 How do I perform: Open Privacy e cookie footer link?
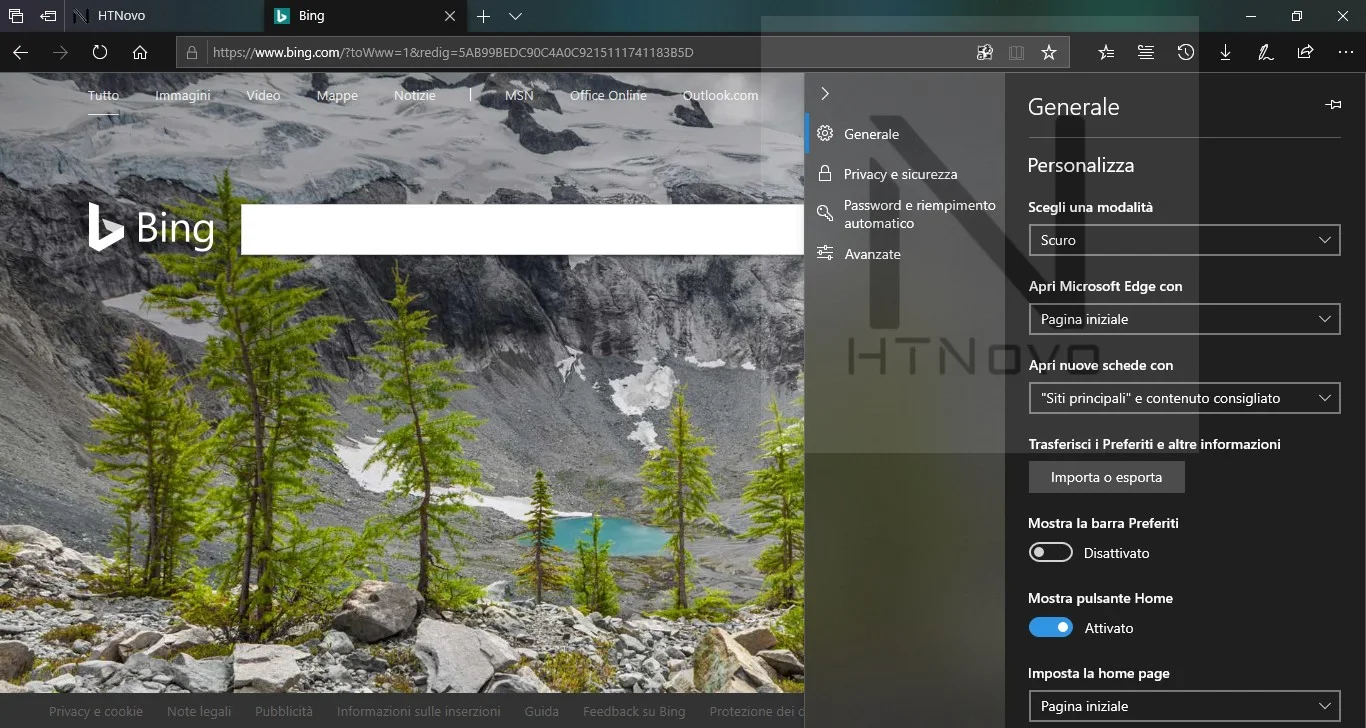tap(96, 712)
